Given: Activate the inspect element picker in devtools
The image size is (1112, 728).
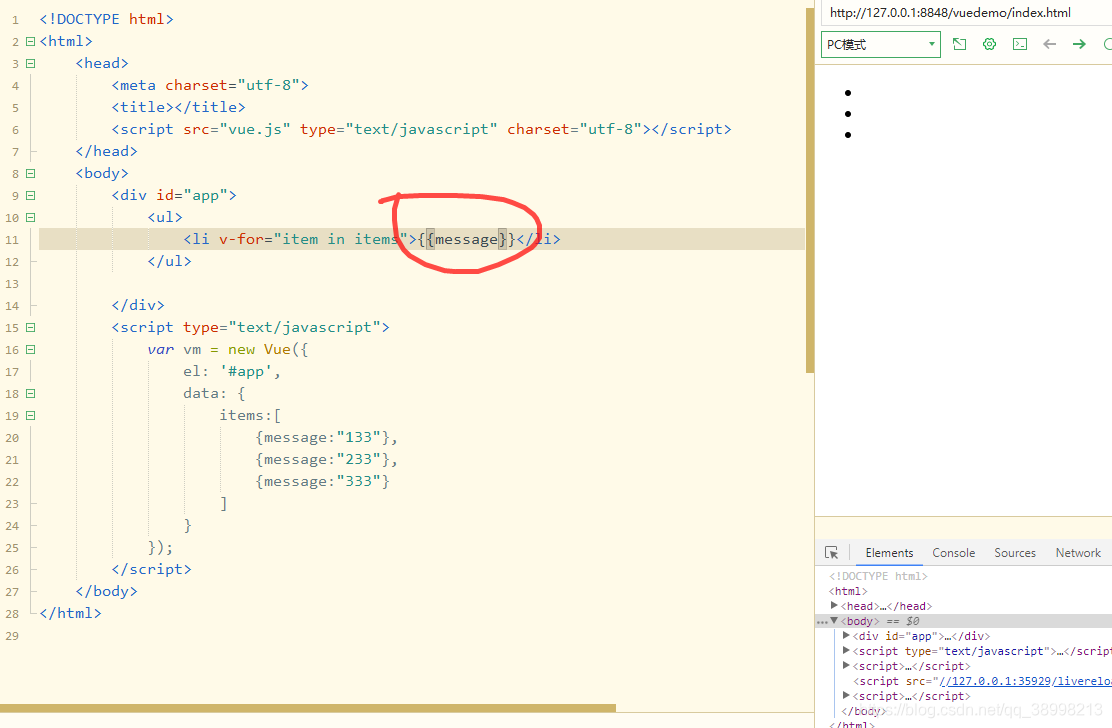Looking at the screenshot, I should click(832, 552).
